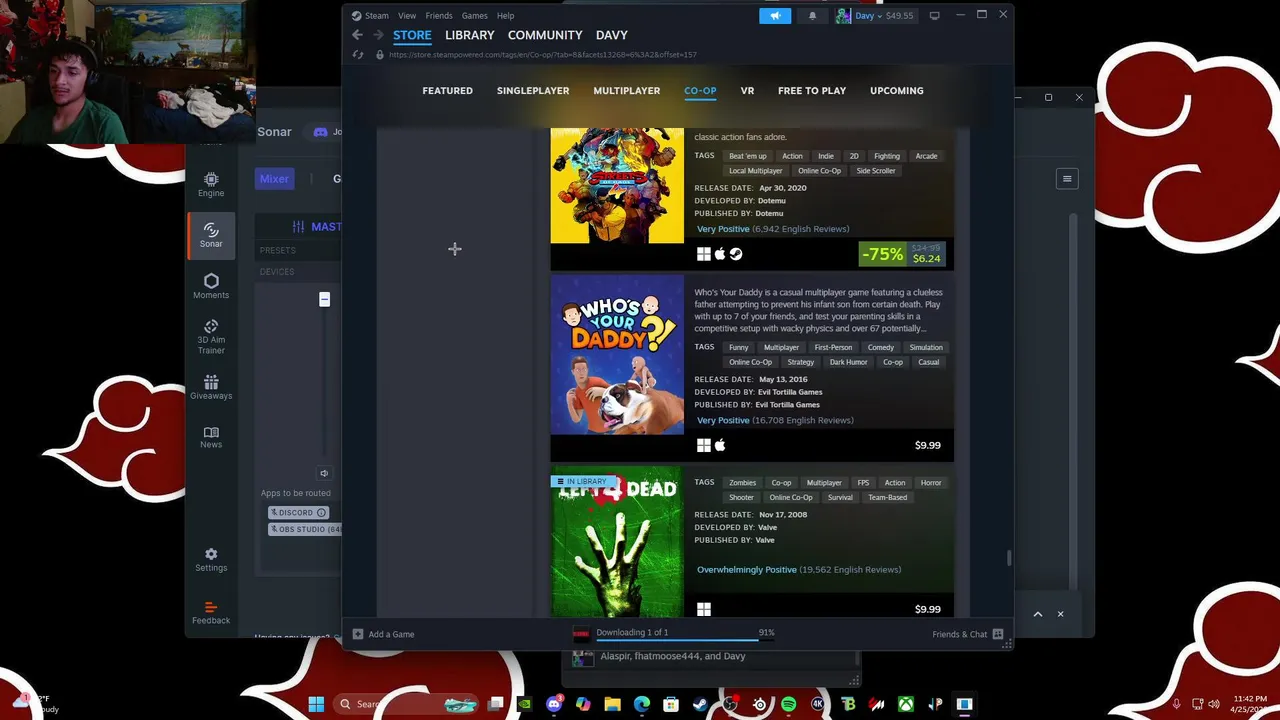
Task: Open Settings in SteelSeries GG sidebar
Action: coord(211,559)
